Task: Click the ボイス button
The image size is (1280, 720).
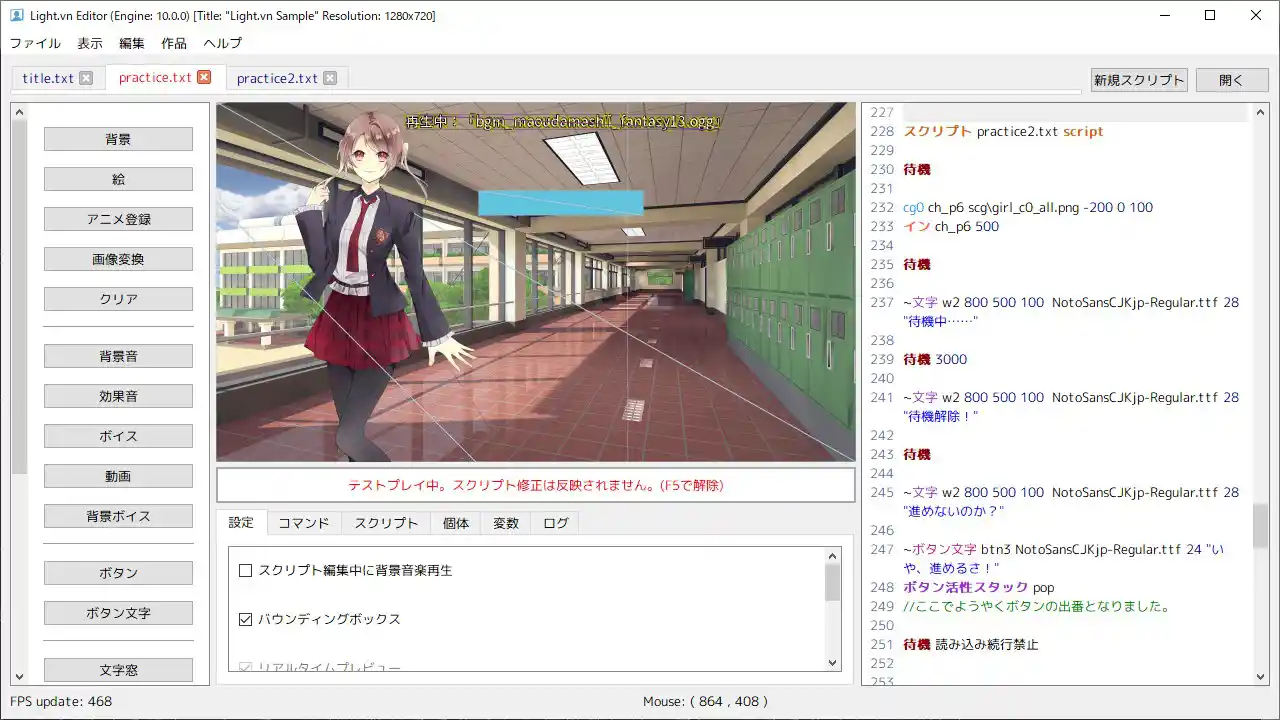Action: tap(118, 436)
